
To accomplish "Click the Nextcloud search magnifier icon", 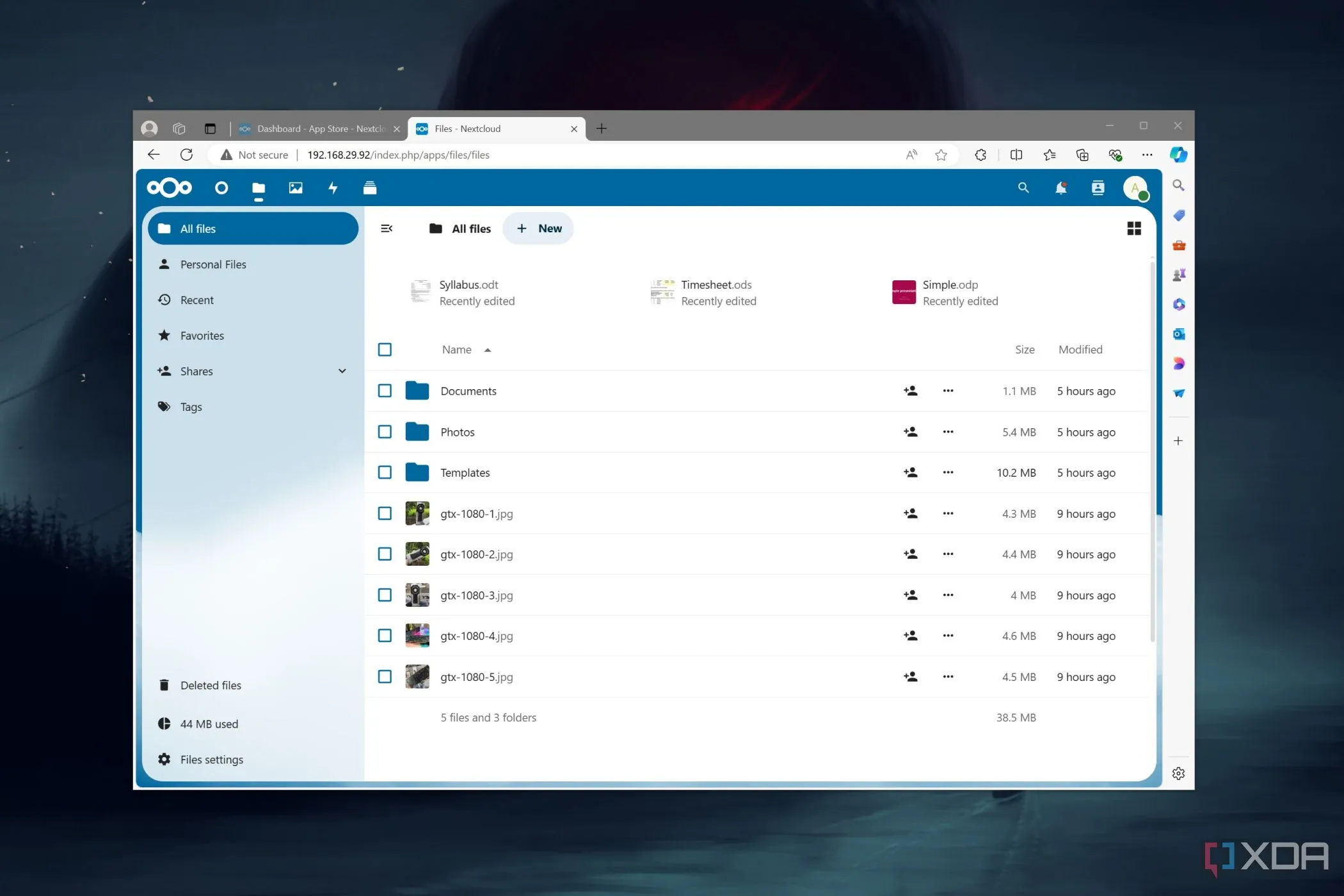I will coord(1023,188).
